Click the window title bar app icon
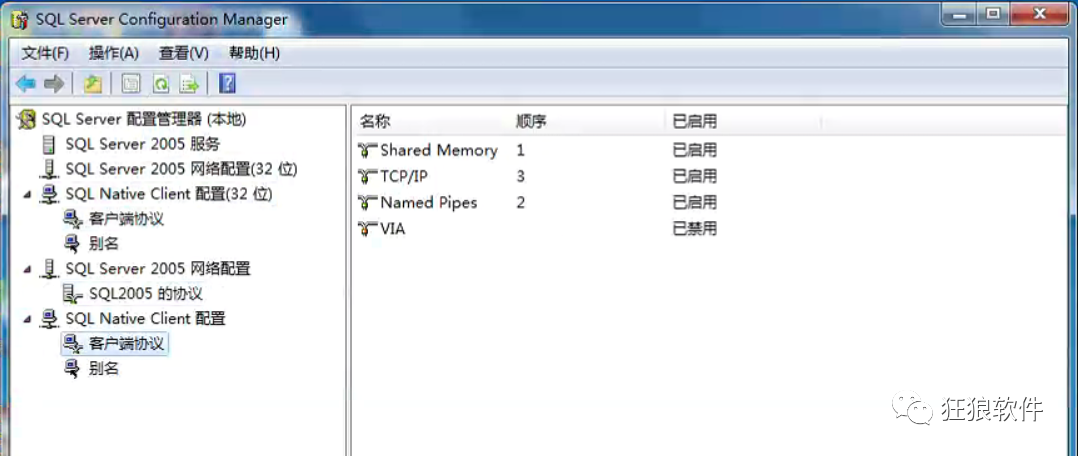The image size is (1078, 456). click(x=19, y=19)
